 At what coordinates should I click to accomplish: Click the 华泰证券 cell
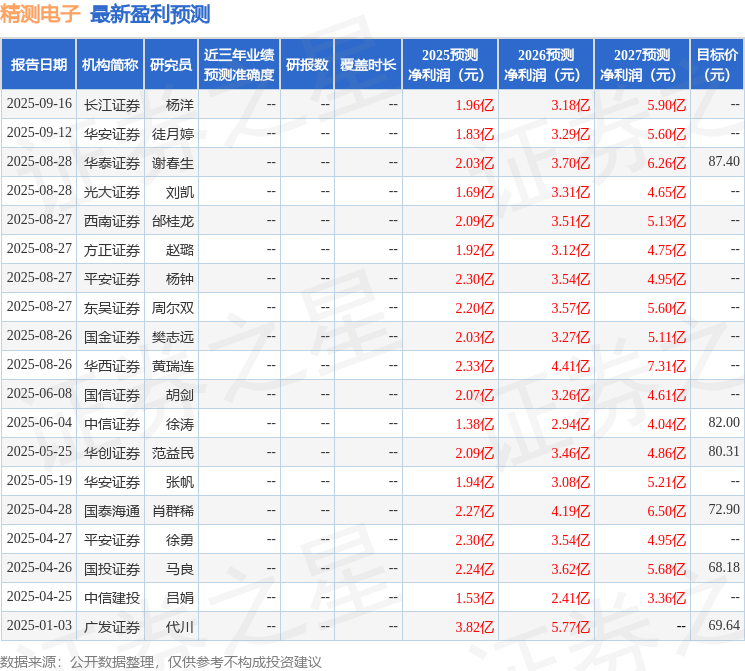coord(112,163)
